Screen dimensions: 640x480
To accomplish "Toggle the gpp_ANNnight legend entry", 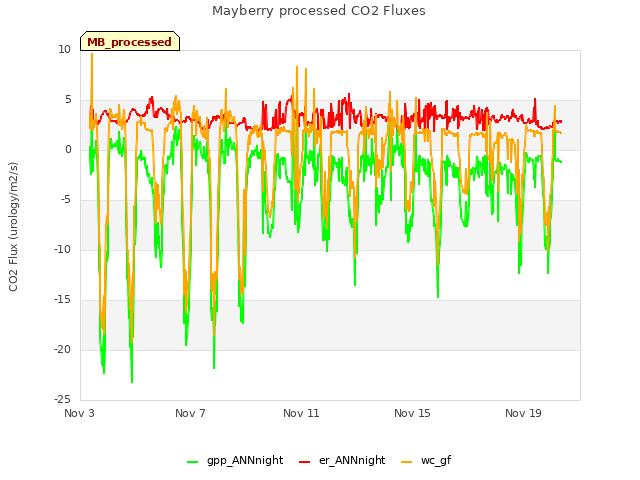I will click(x=235, y=461).
